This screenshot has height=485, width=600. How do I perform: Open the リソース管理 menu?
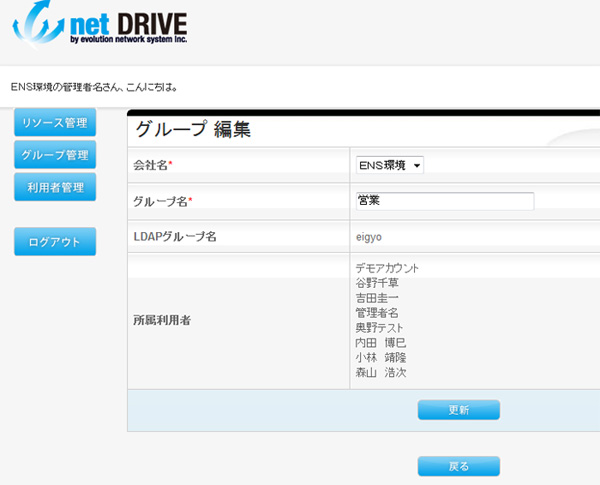point(55,123)
